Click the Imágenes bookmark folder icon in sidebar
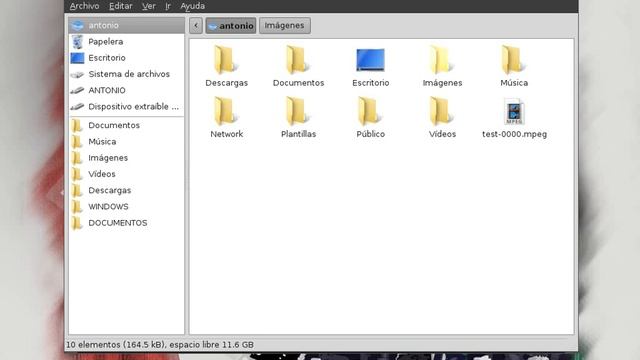This screenshot has height=360, width=640. [x=77, y=158]
